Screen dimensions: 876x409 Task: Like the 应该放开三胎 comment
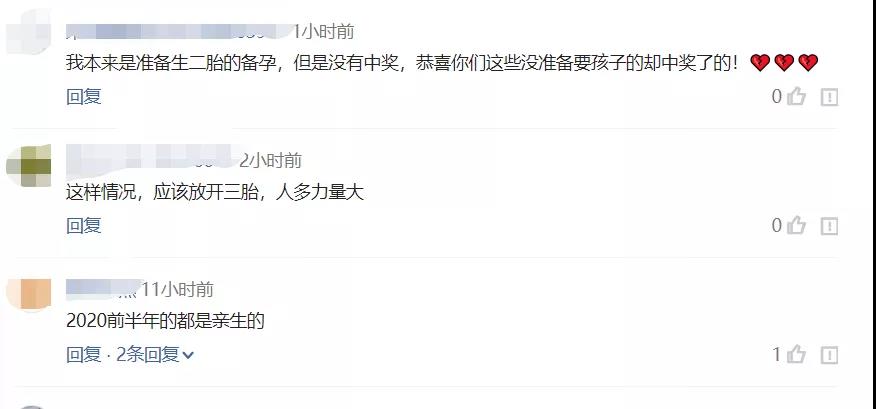pyautogui.click(x=796, y=226)
